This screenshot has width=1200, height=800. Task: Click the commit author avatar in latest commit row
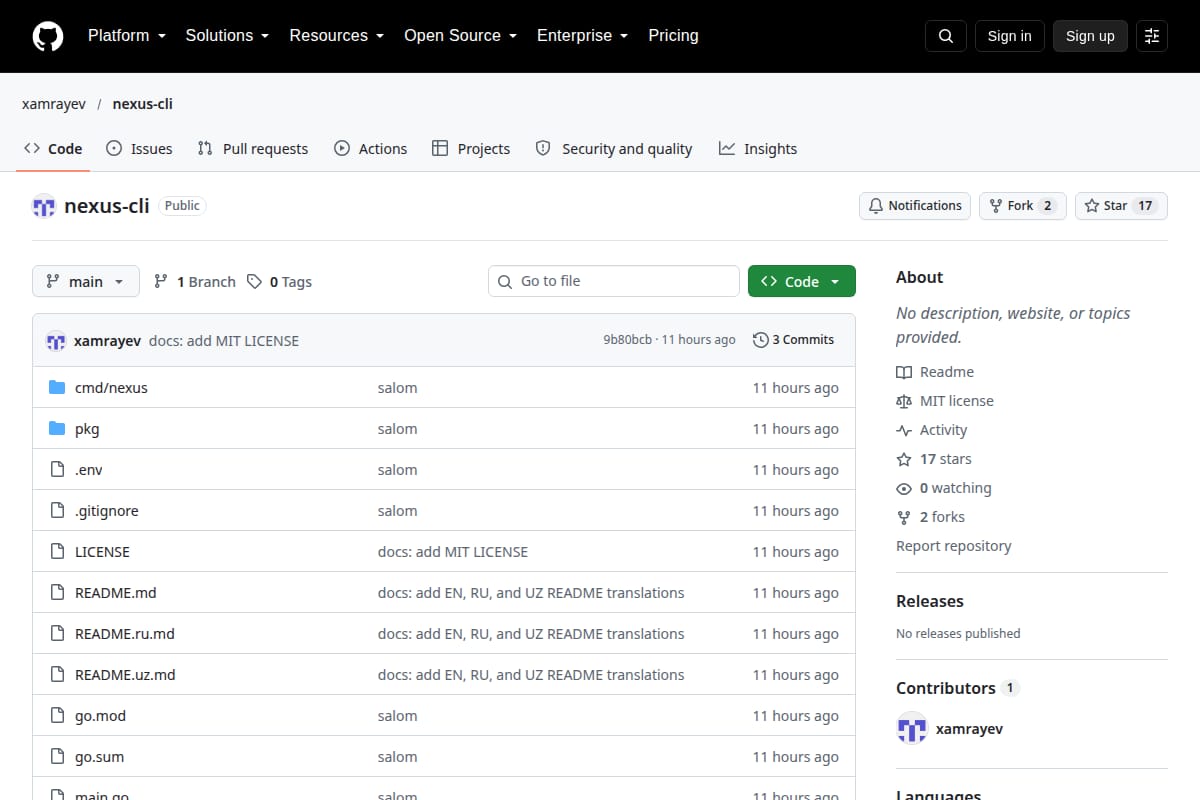click(x=56, y=341)
